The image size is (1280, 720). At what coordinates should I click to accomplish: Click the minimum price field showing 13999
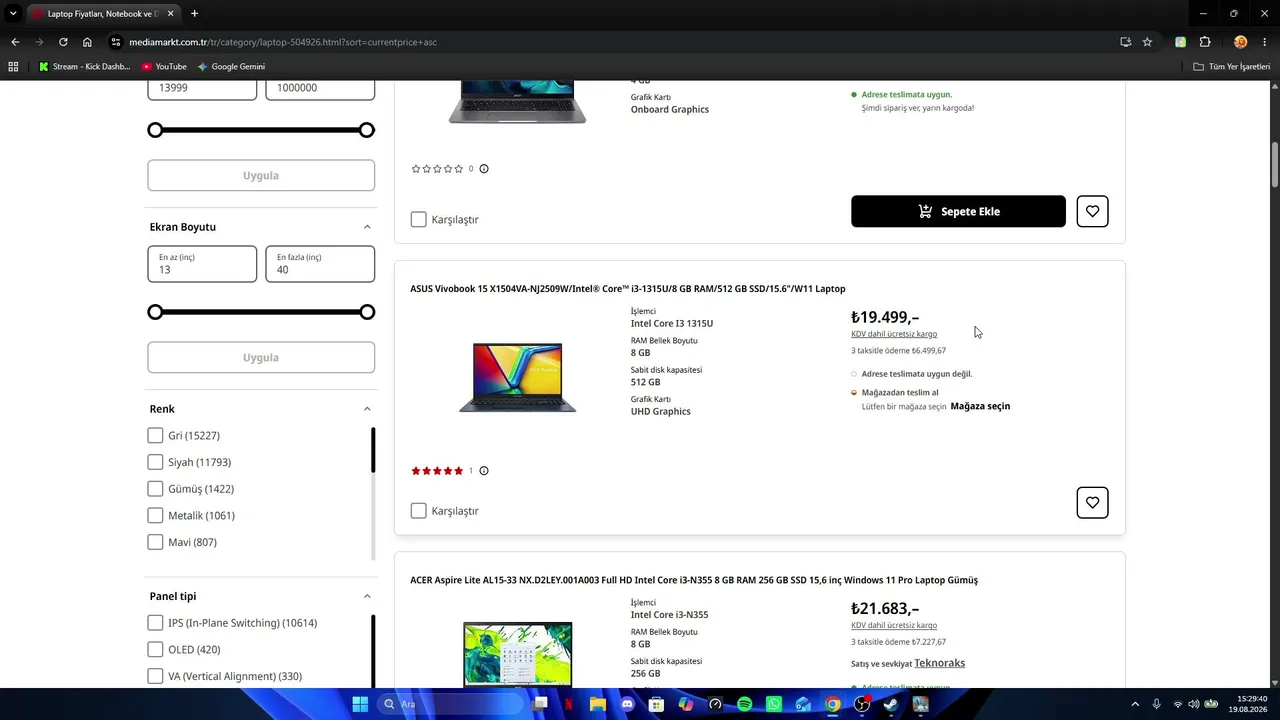tap(202, 89)
